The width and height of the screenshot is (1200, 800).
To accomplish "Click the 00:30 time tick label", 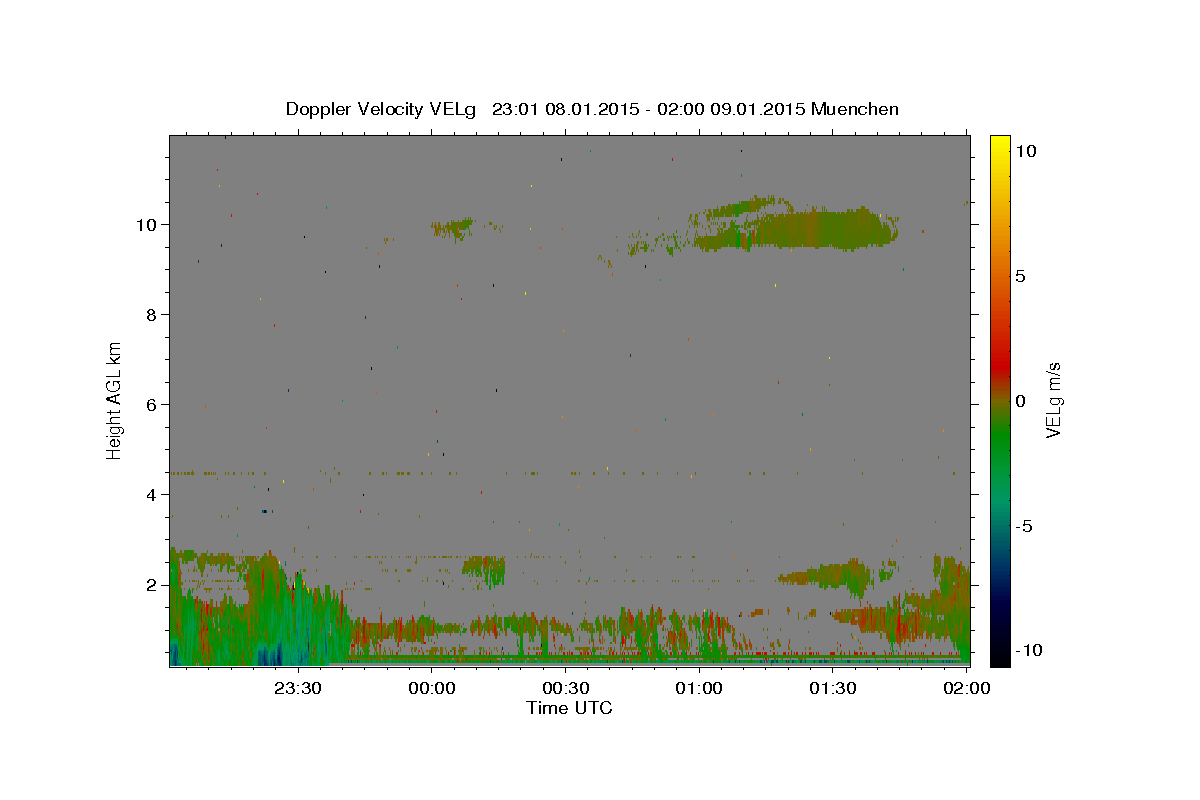I will tap(566, 688).
